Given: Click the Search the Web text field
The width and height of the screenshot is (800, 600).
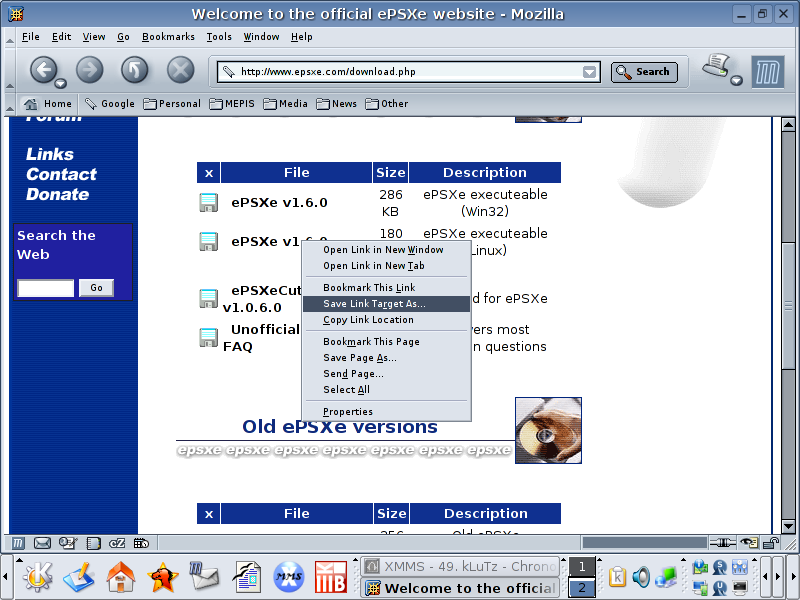Looking at the screenshot, I should point(46,288).
